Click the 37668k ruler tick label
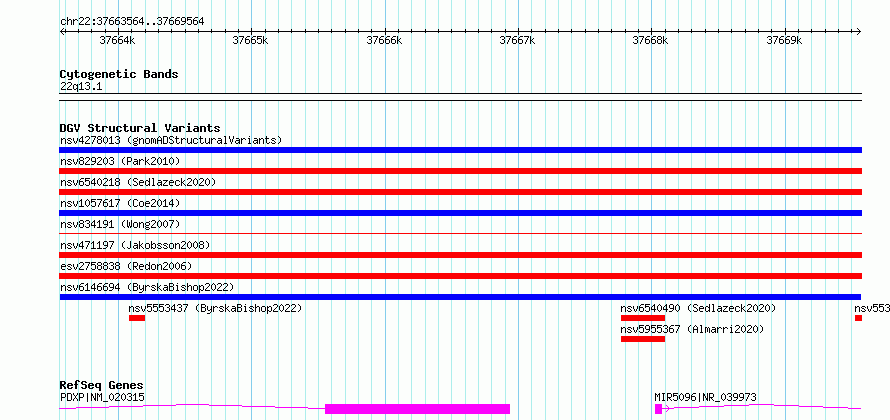This screenshot has height=420, width=890. click(x=650, y=40)
